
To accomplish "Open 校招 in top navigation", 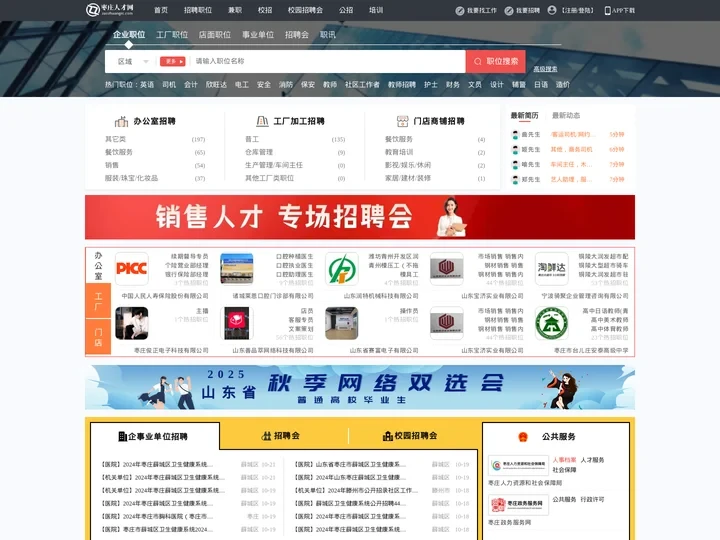I will pos(265,10).
